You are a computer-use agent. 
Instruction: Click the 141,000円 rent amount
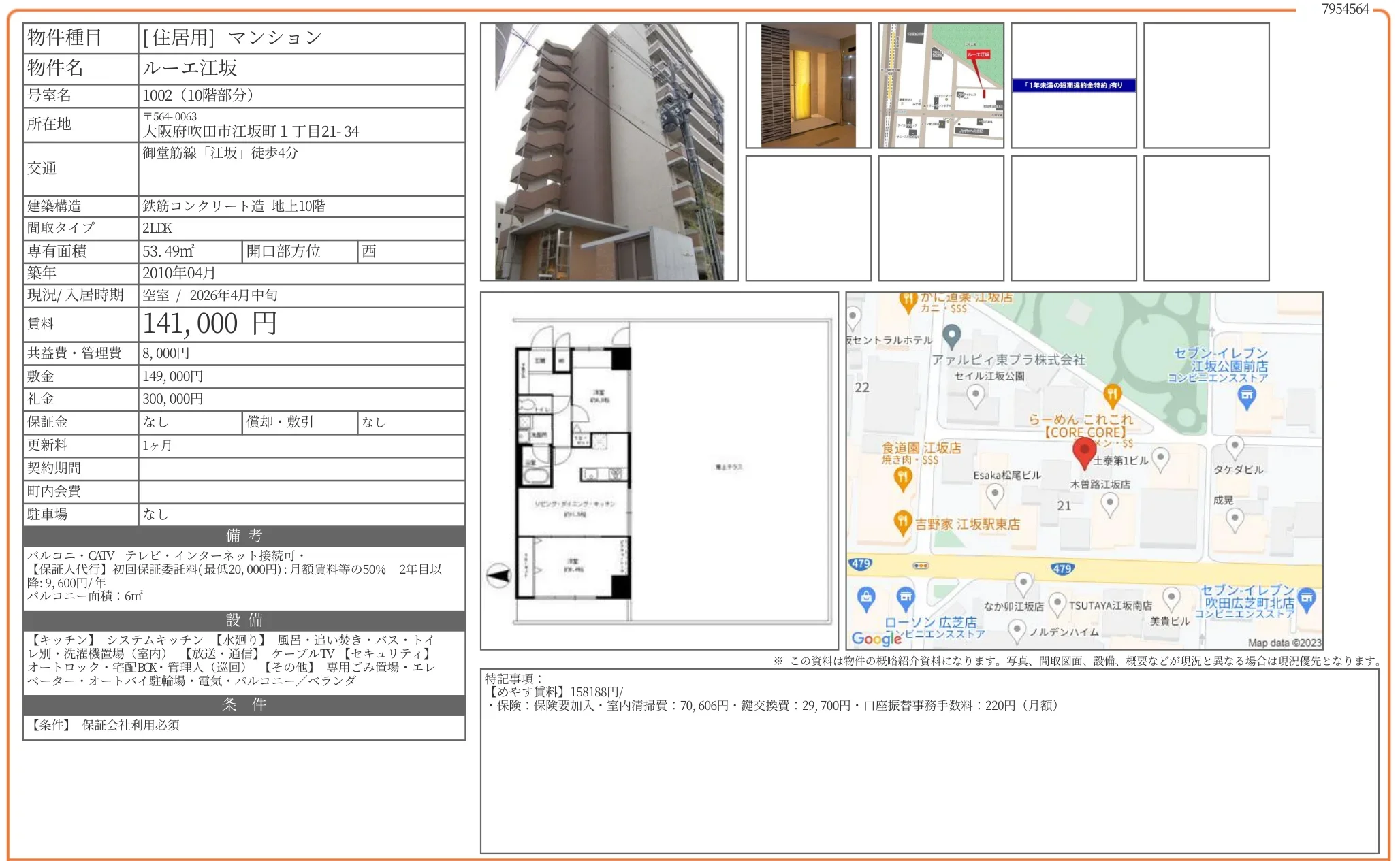coord(210,324)
